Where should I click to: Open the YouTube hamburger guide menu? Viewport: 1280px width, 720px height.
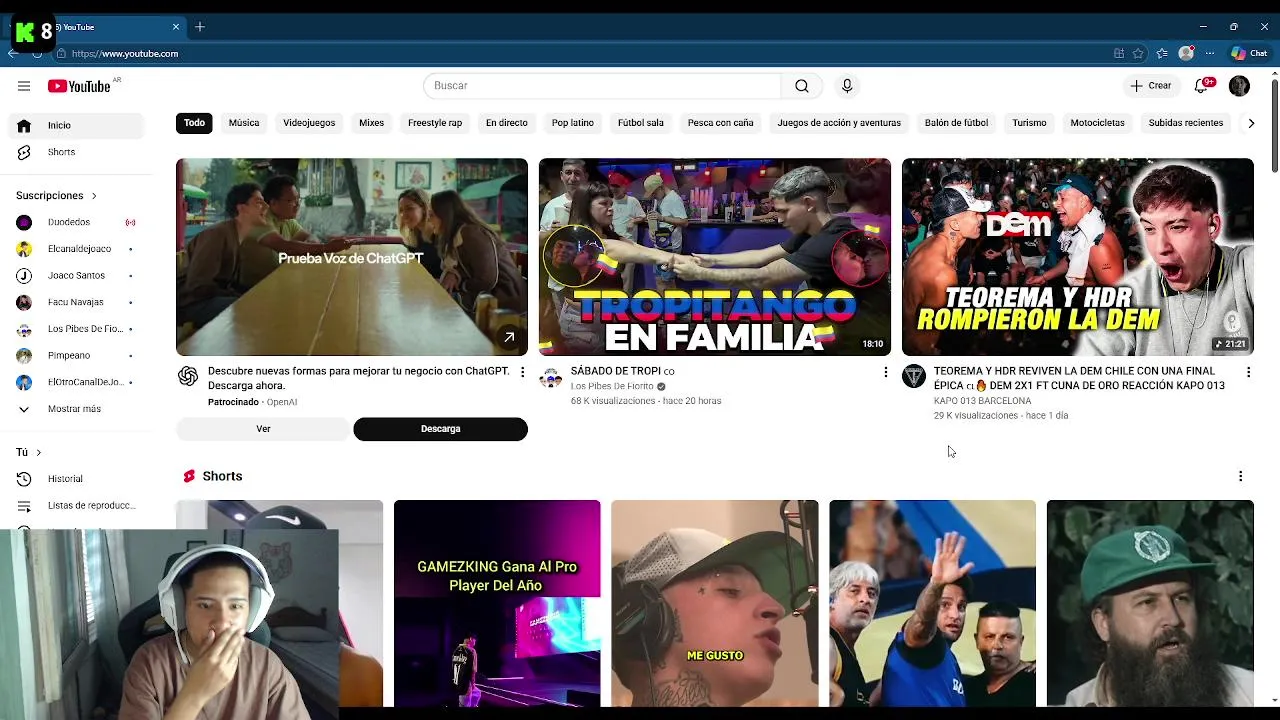pyautogui.click(x=24, y=86)
